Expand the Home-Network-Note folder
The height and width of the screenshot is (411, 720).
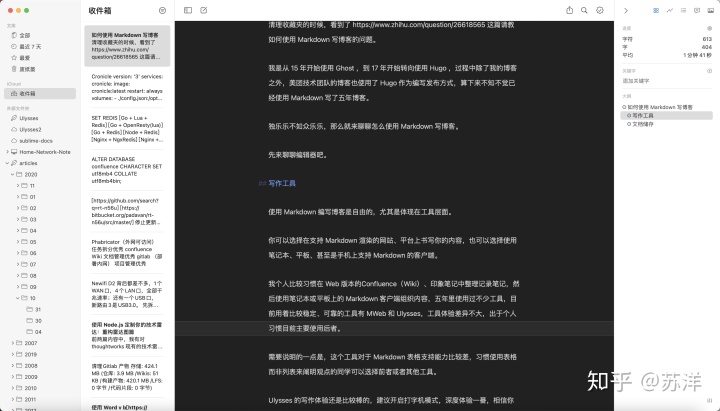pos(7,152)
